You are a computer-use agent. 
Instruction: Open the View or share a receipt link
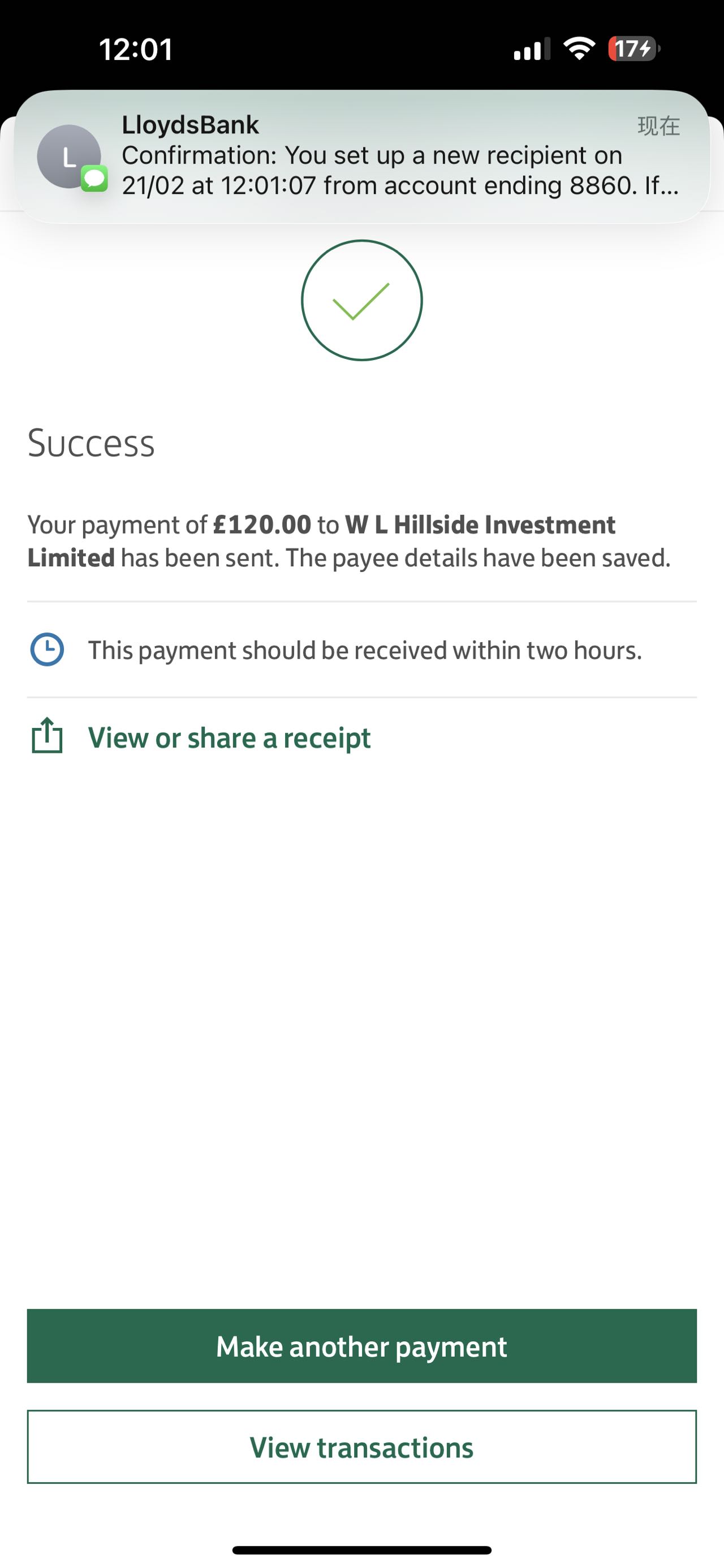click(x=229, y=738)
